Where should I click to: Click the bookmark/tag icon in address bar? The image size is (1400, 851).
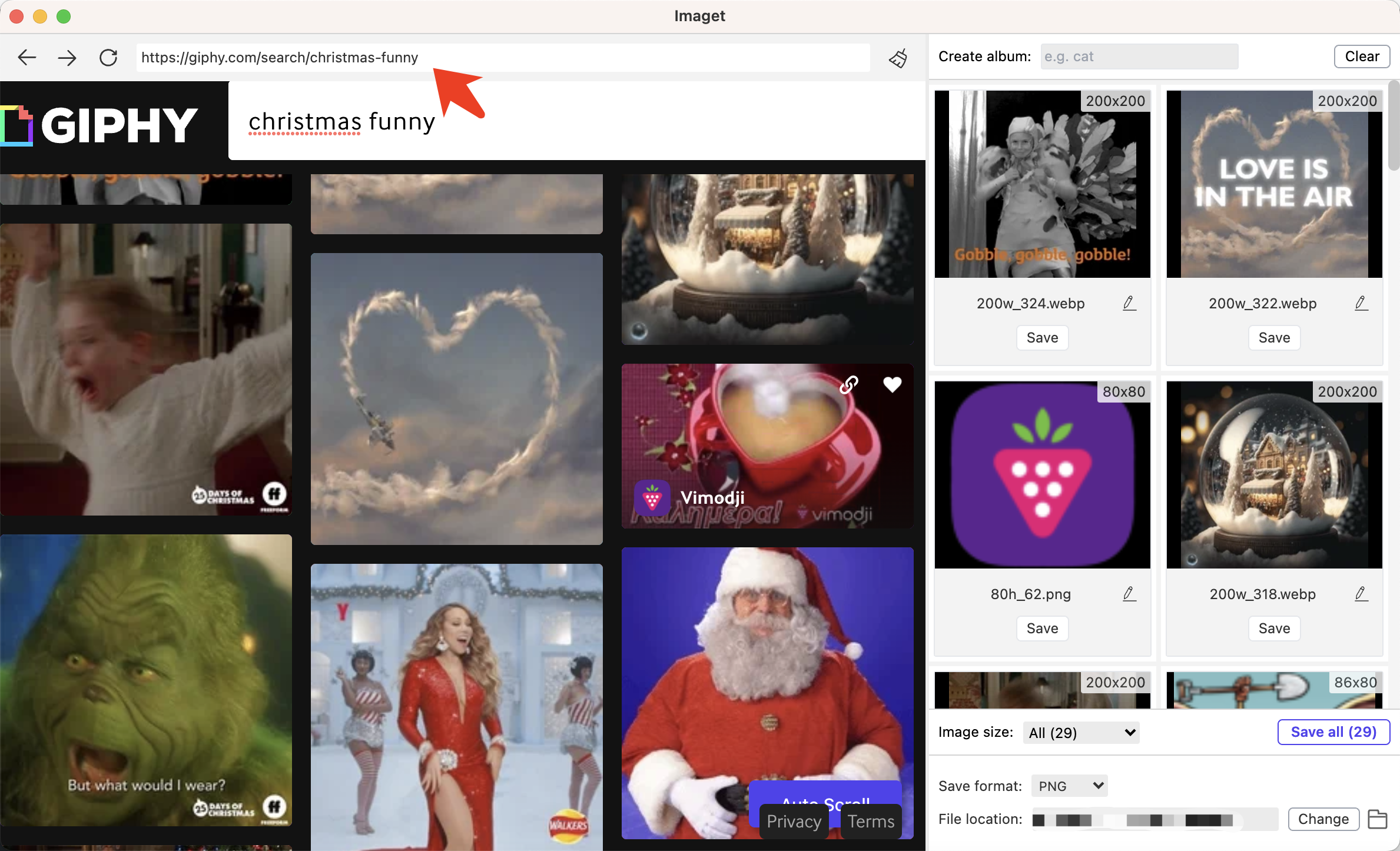897,57
